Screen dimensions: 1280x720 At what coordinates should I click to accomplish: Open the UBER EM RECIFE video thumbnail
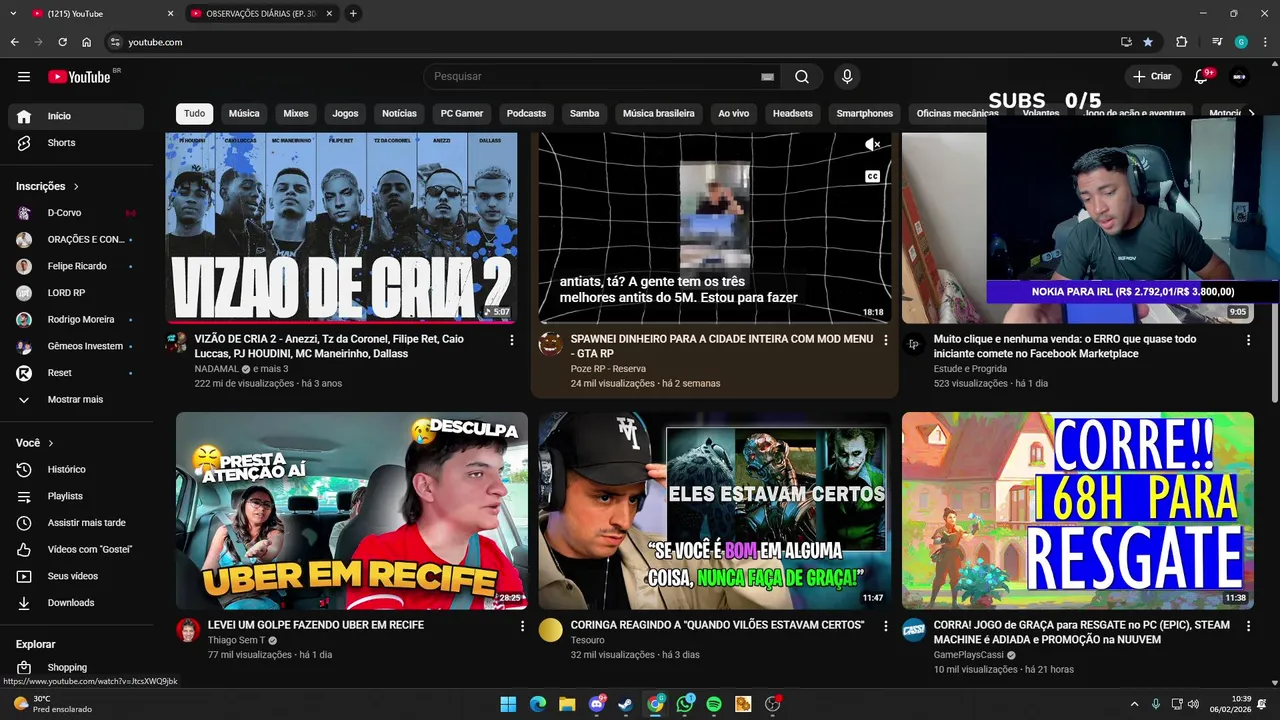pyautogui.click(x=351, y=511)
